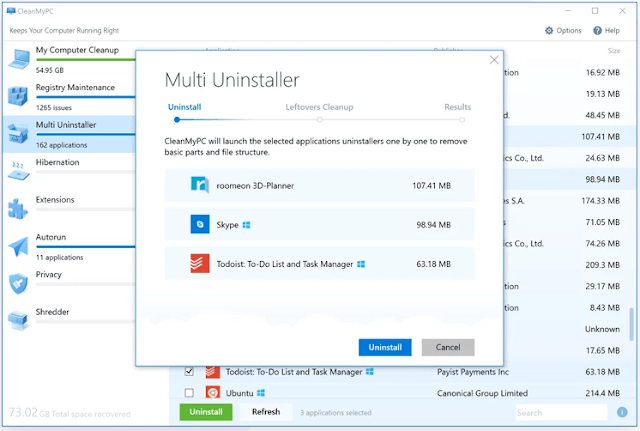The image size is (640, 431).
Task: Click the Shredder icon in sidebar
Action: coord(18,320)
